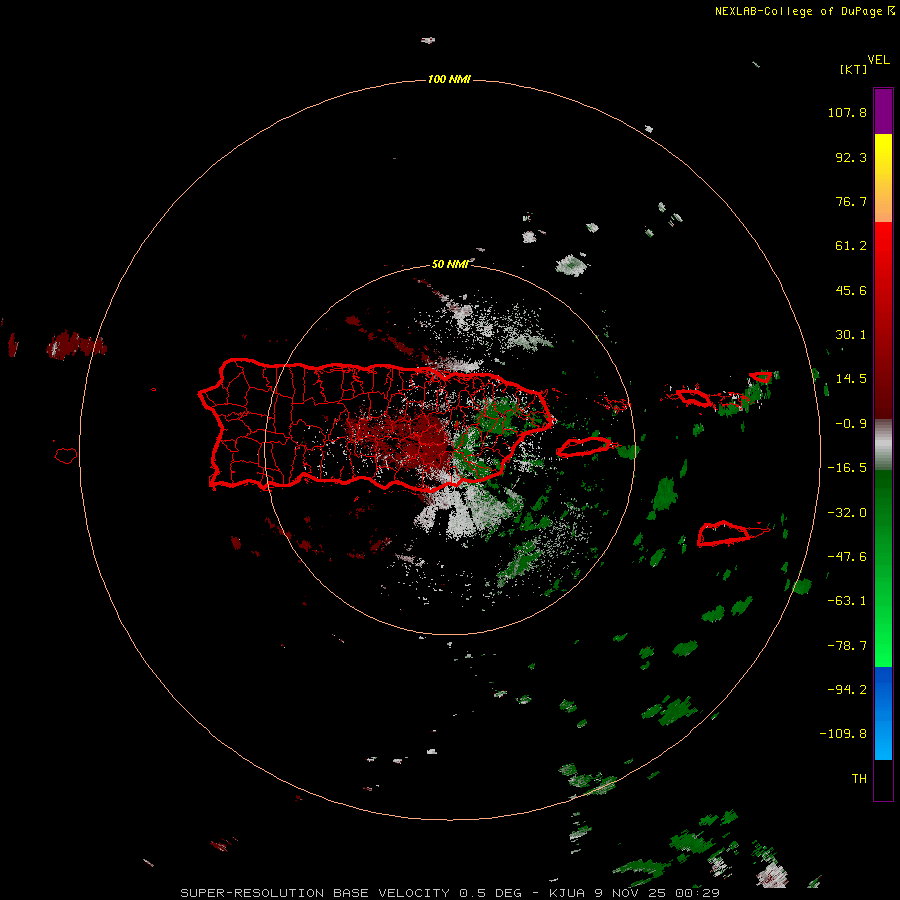Click the Super-Resolution Base Velocity caption
Image resolution: width=900 pixels, height=900 pixels.
(450, 893)
